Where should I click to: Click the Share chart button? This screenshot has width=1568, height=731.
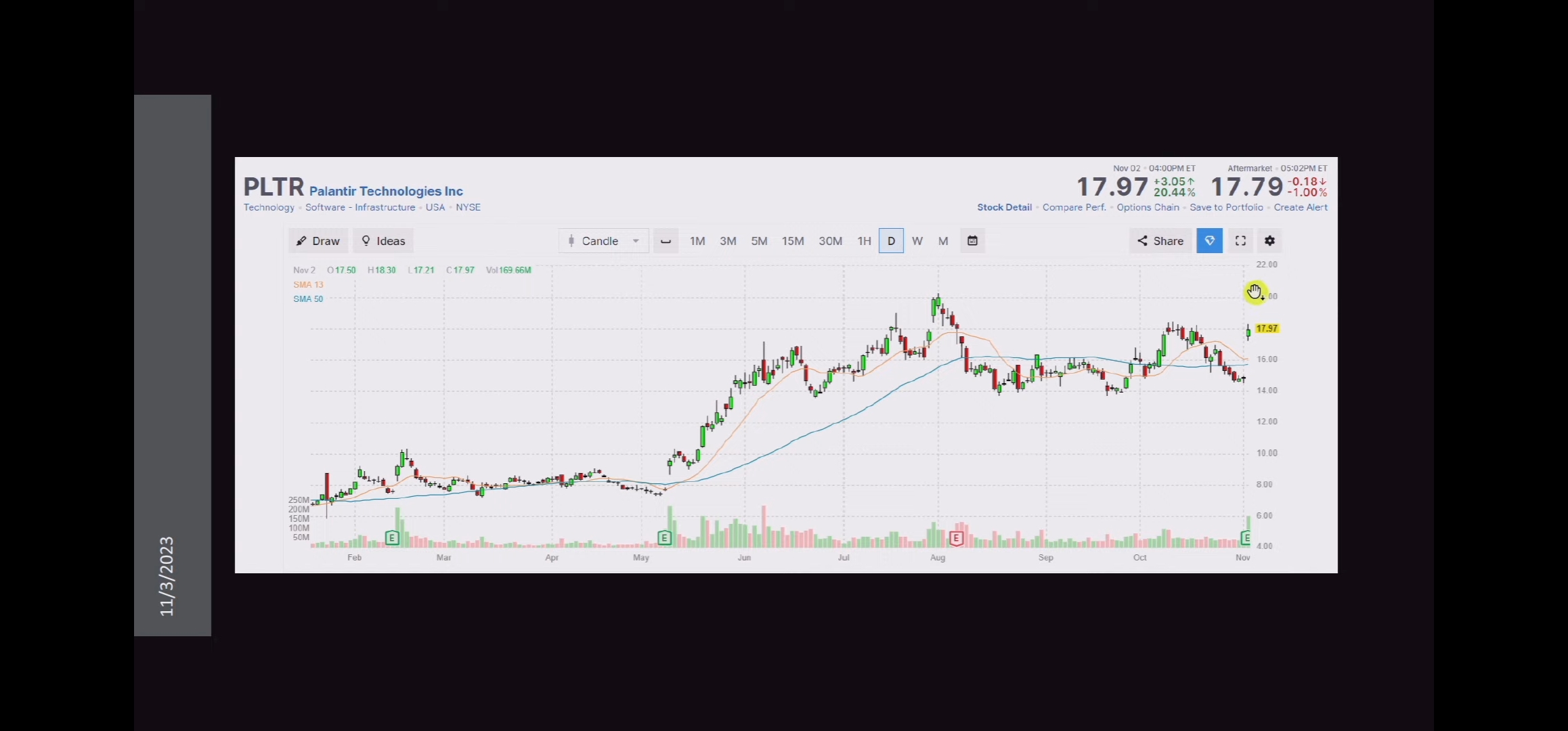coord(1160,241)
